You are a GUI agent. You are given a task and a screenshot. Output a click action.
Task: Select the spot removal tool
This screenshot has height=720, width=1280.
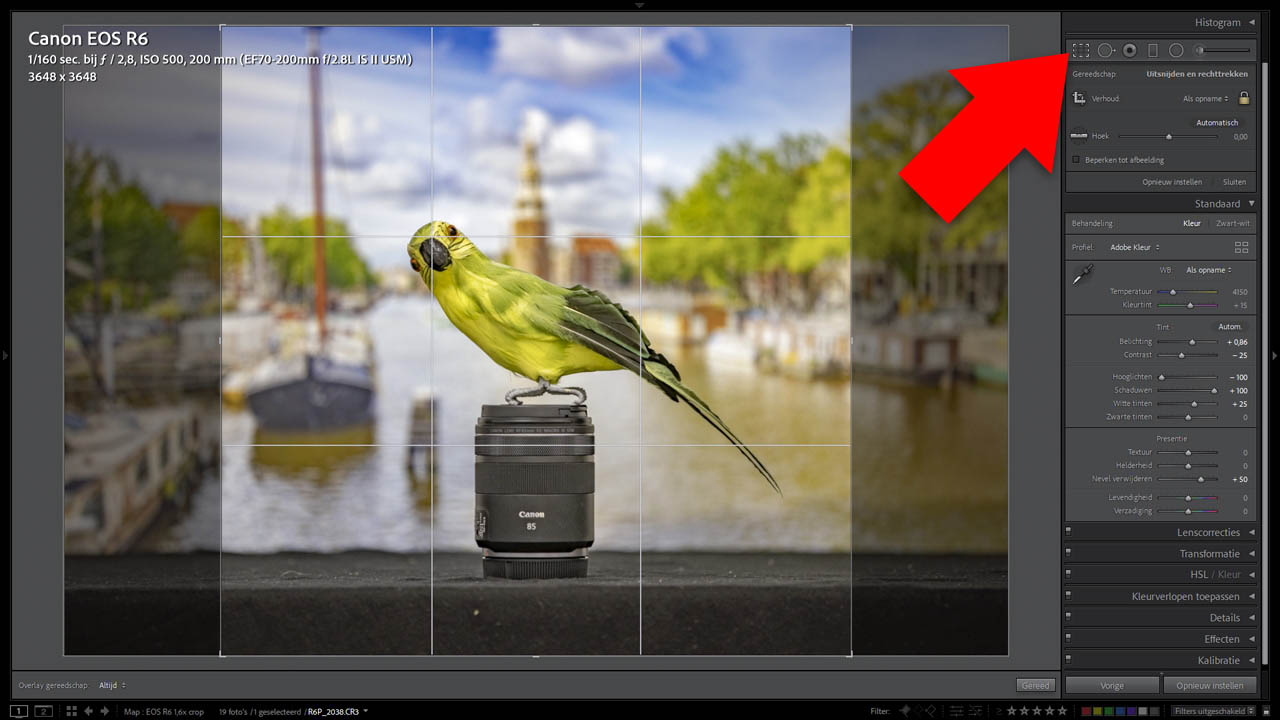1105,50
